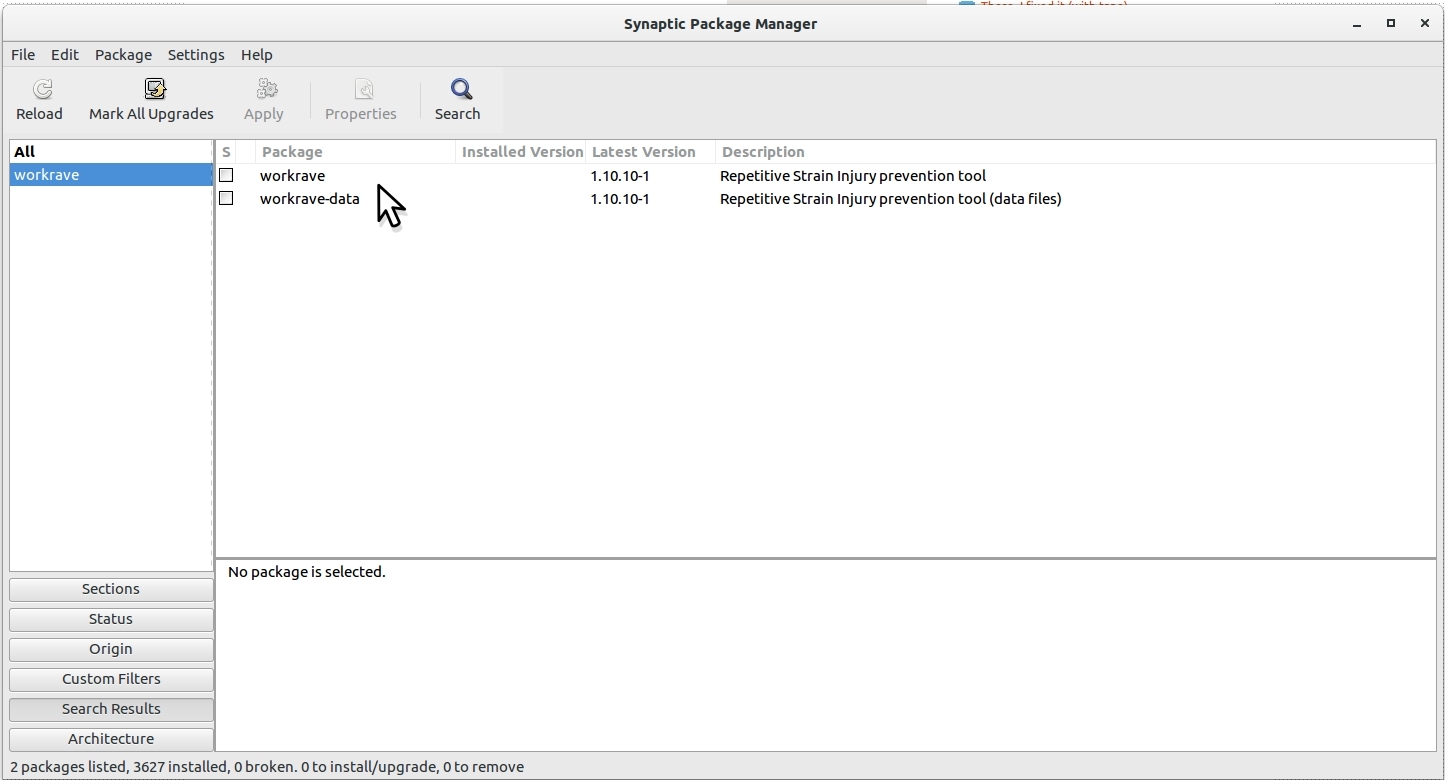Open the Help menu
Viewport: 1445px width, 780px height.
(257, 55)
